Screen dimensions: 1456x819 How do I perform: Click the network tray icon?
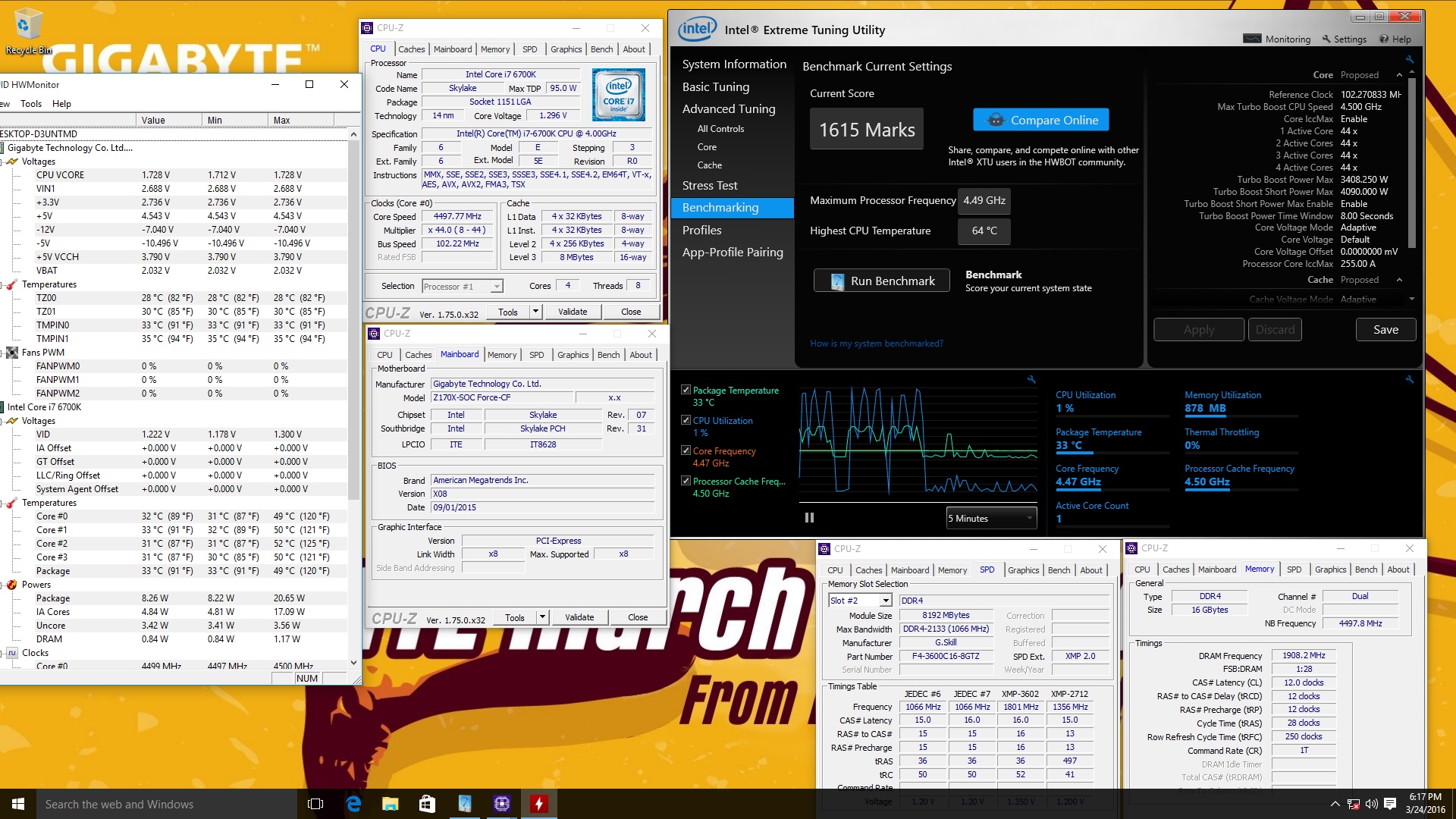click(1353, 804)
